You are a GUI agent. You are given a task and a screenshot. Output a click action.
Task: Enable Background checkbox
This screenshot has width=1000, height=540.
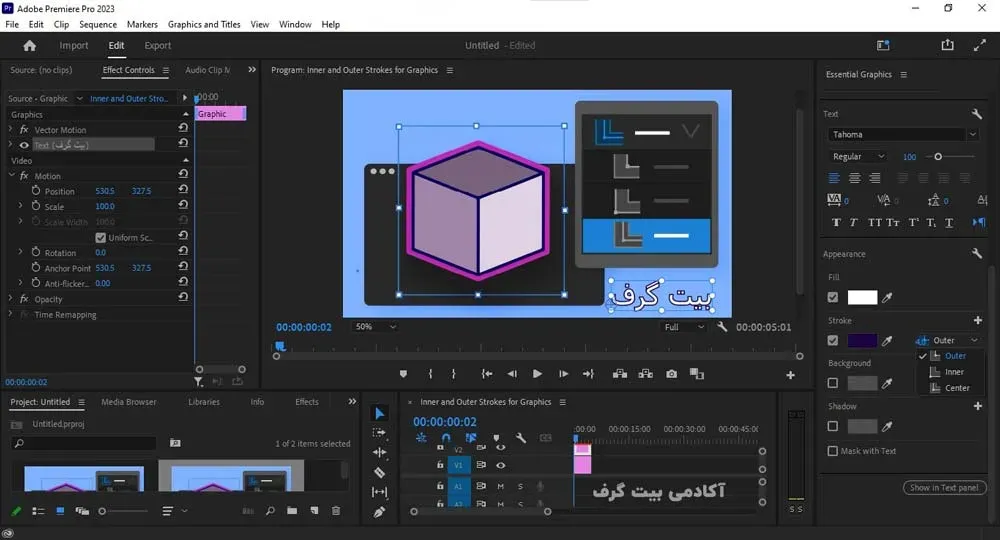pyautogui.click(x=832, y=383)
